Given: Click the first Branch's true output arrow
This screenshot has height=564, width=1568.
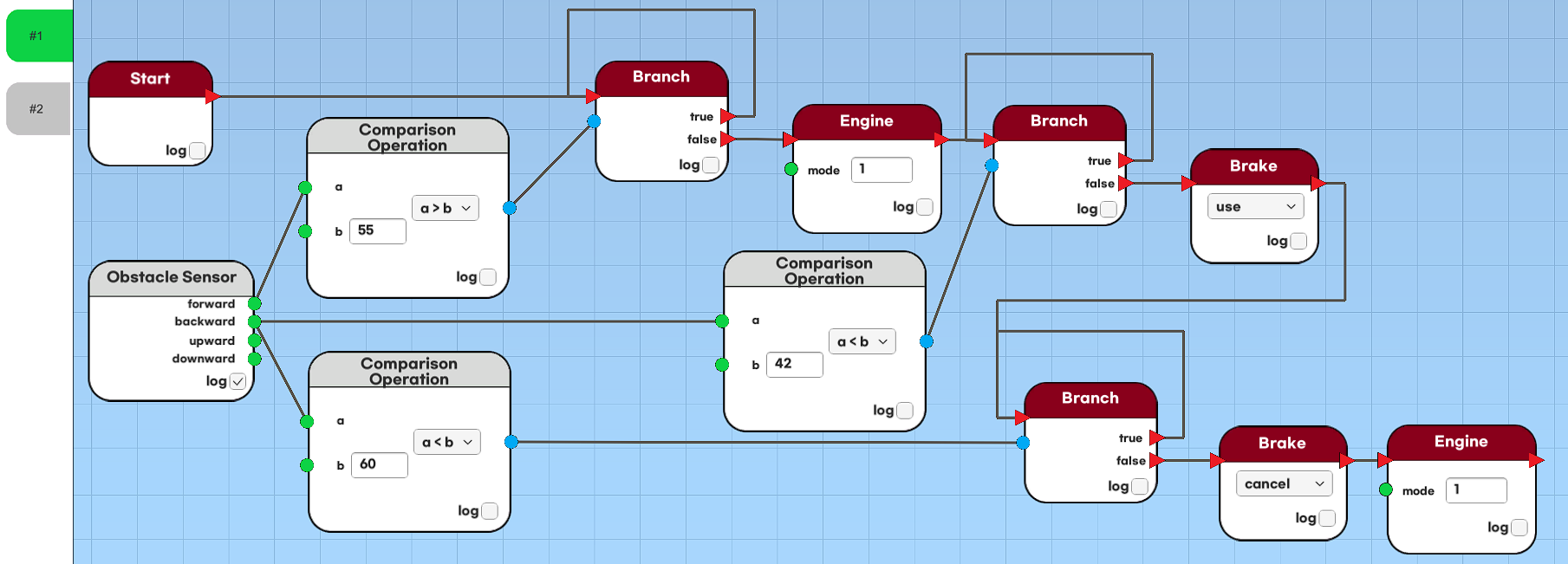Looking at the screenshot, I should (x=727, y=116).
